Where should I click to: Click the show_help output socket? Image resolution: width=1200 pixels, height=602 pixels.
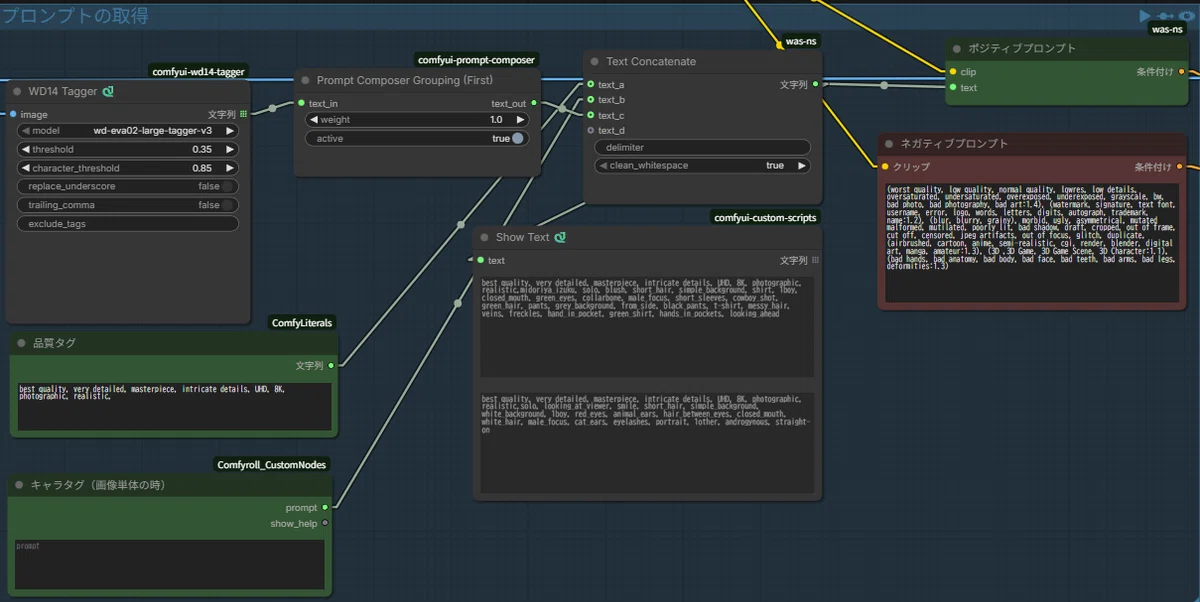click(x=325, y=523)
